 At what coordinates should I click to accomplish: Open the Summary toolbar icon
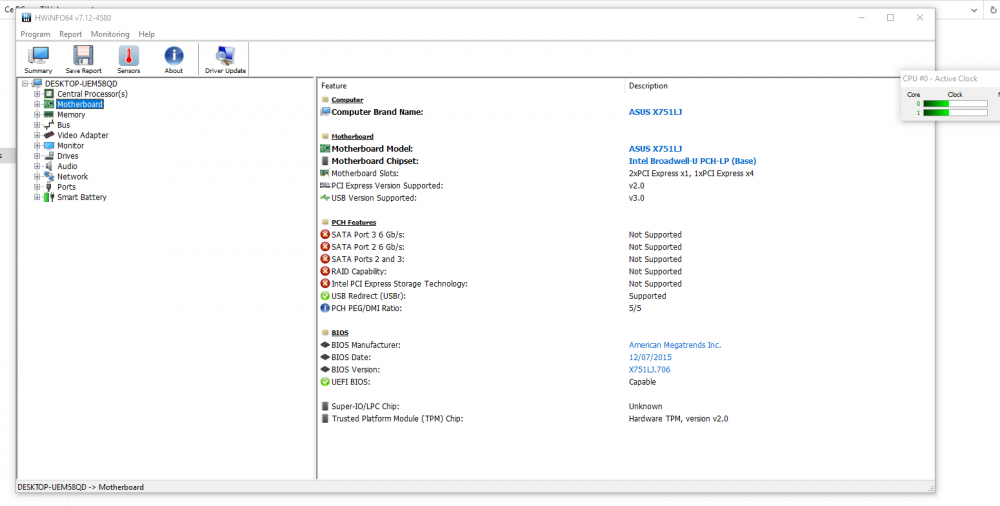pos(38,59)
